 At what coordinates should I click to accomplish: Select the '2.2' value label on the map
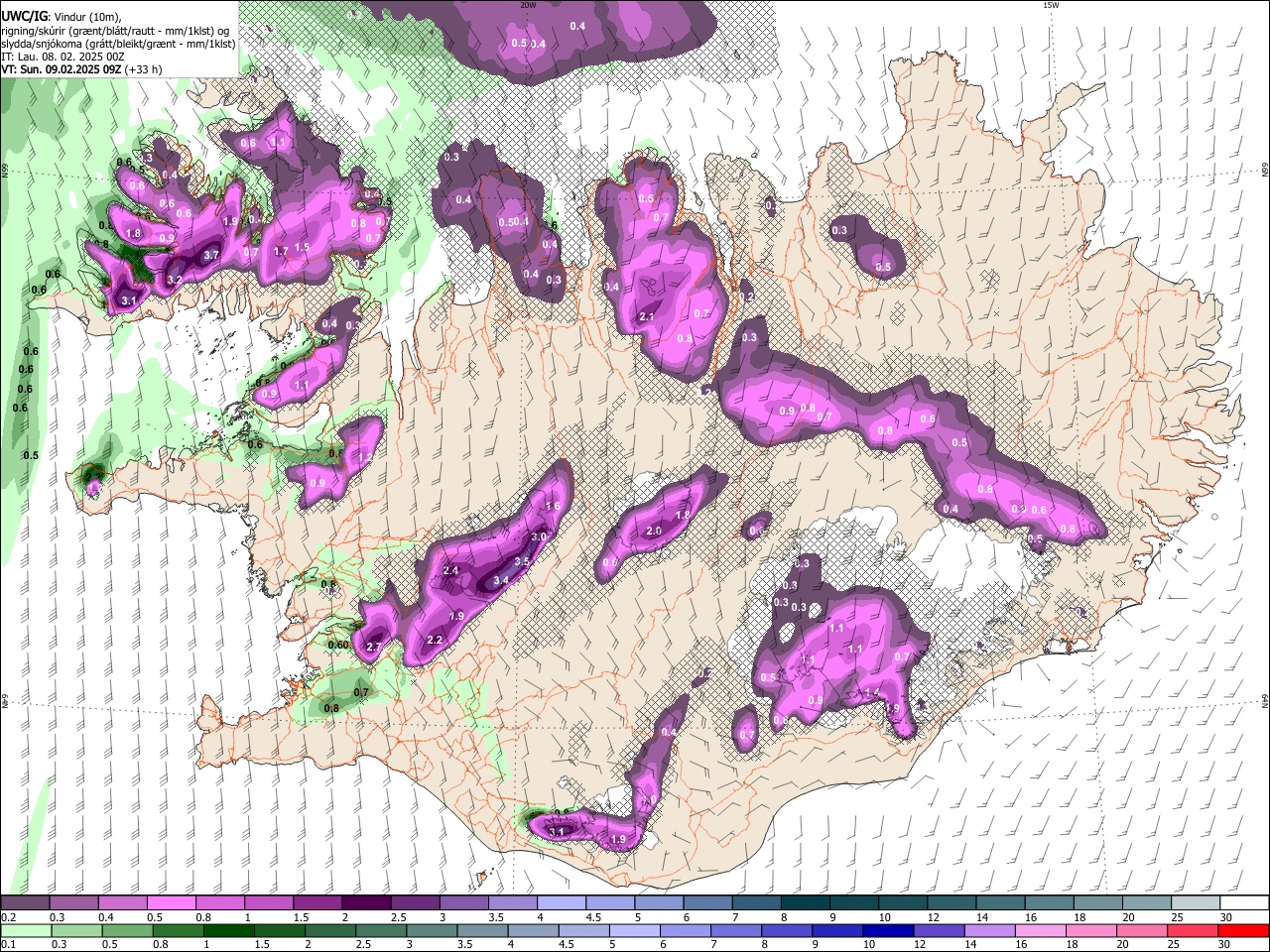(x=435, y=641)
